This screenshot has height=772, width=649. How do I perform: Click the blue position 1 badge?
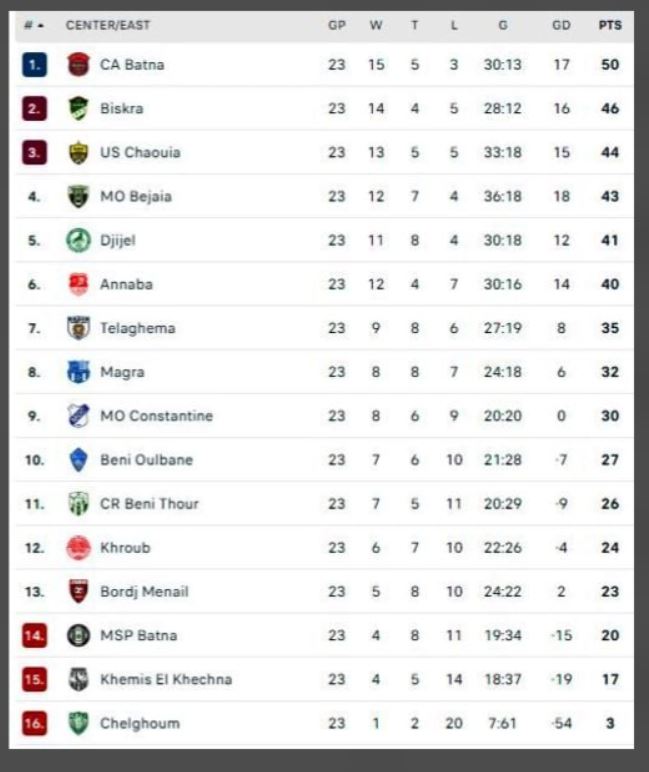pyautogui.click(x=34, y=65)
